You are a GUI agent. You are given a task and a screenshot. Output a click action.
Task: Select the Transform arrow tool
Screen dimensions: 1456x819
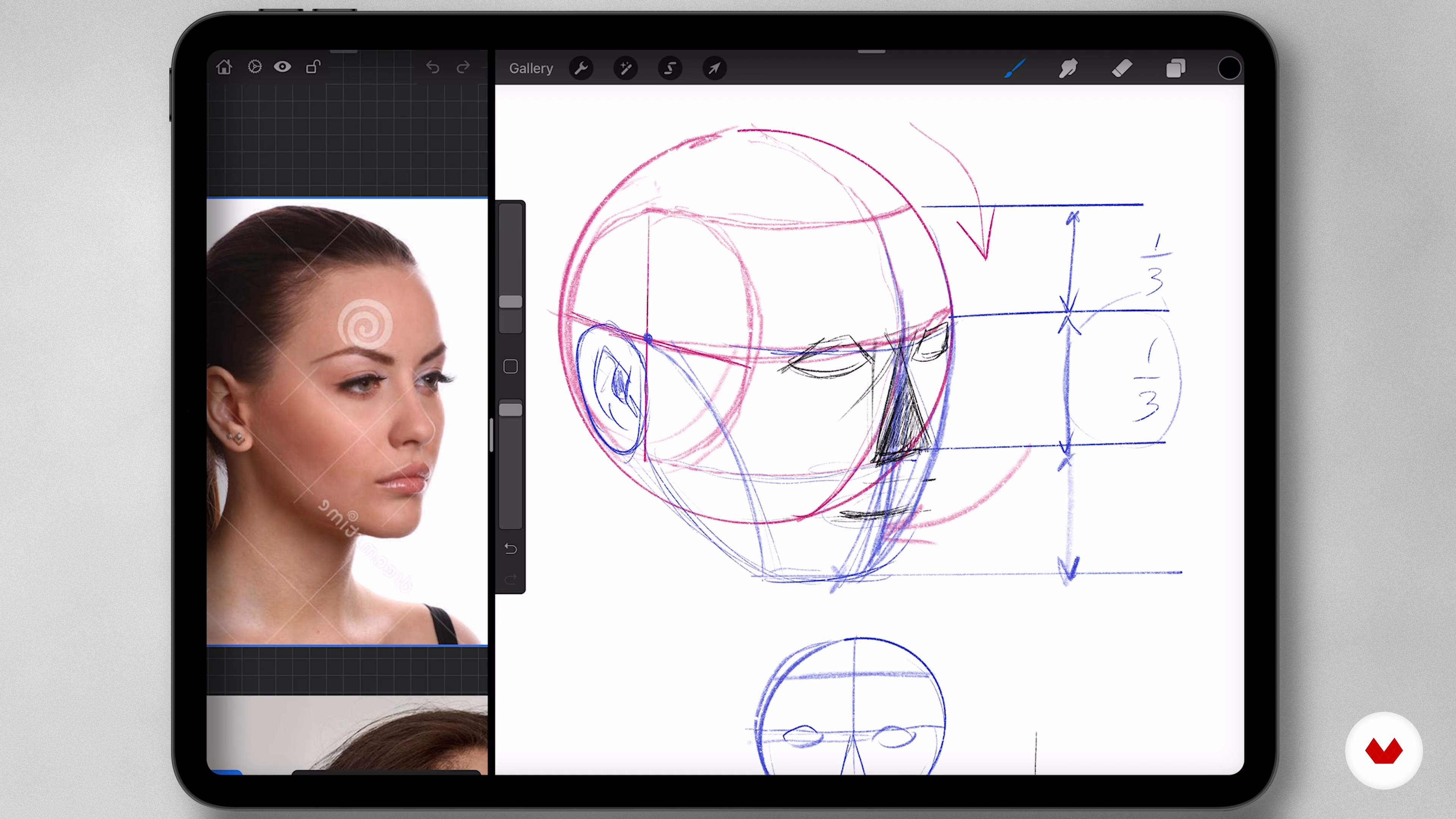tap(714, 68)
